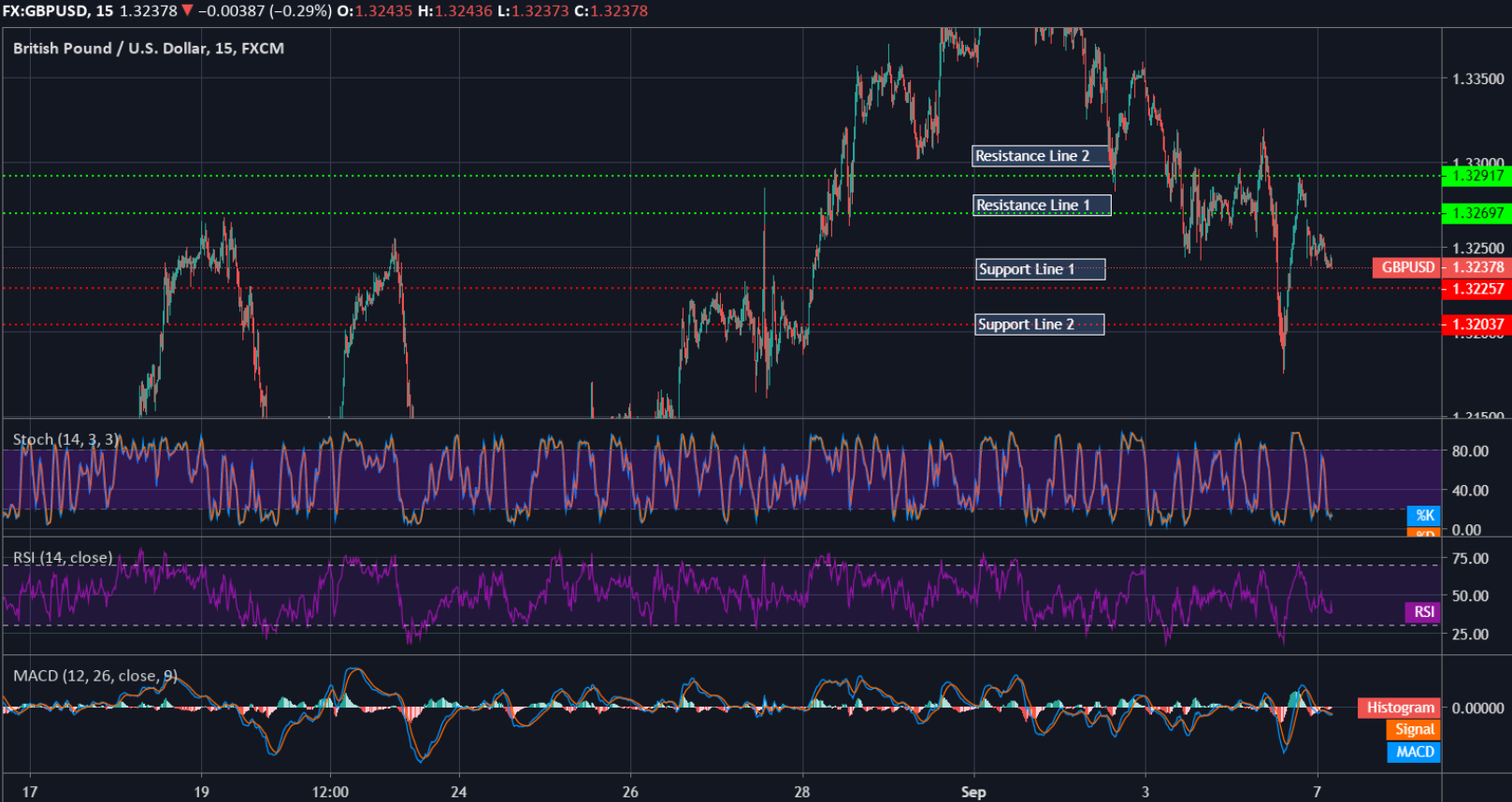Image resolution: width=1512 pixels, height=802 pixels.
Task: Click the RSI (14, close) indicator title
Action: click(63, 558)
